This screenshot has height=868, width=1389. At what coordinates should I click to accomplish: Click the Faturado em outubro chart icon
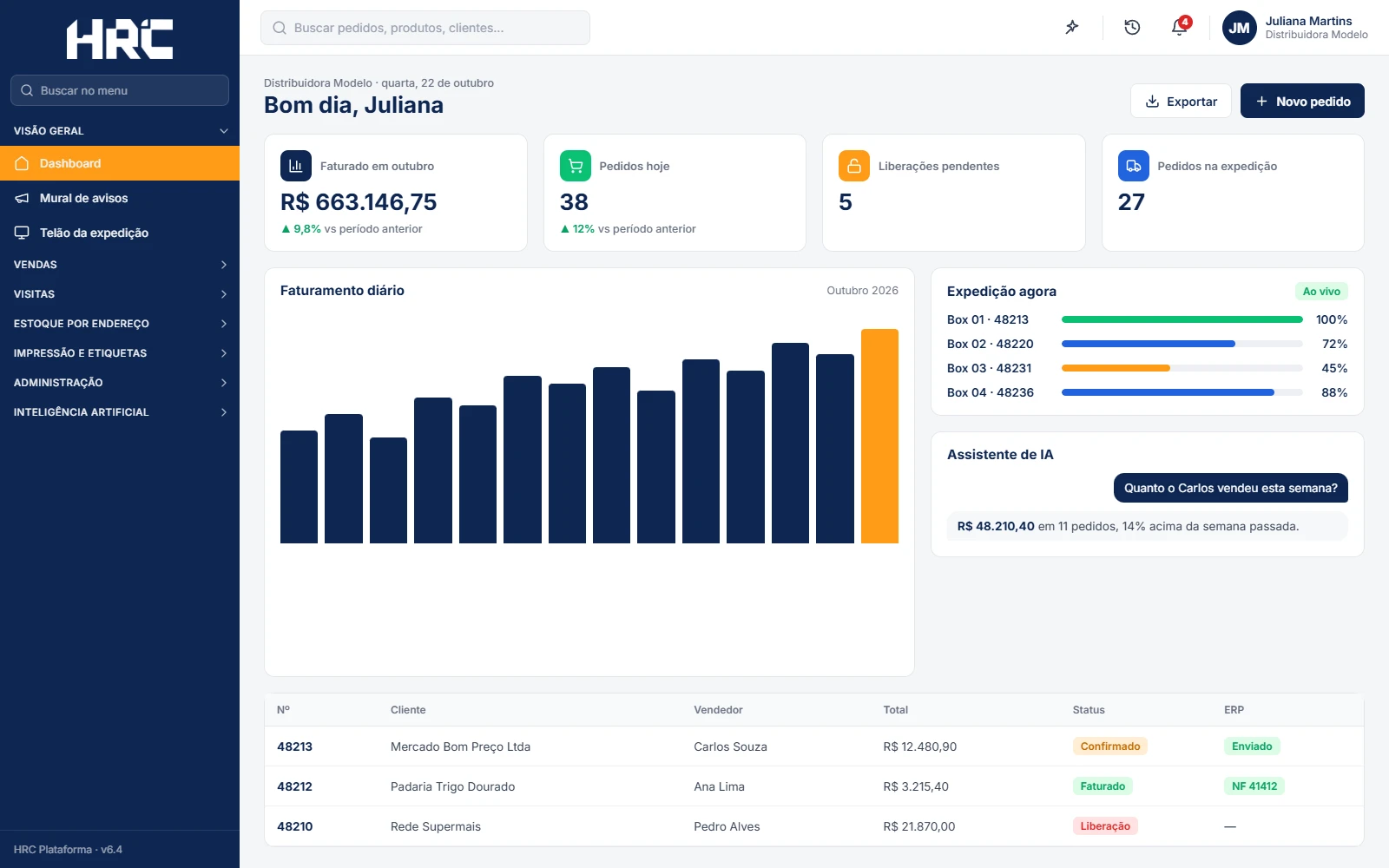point(296,166)
